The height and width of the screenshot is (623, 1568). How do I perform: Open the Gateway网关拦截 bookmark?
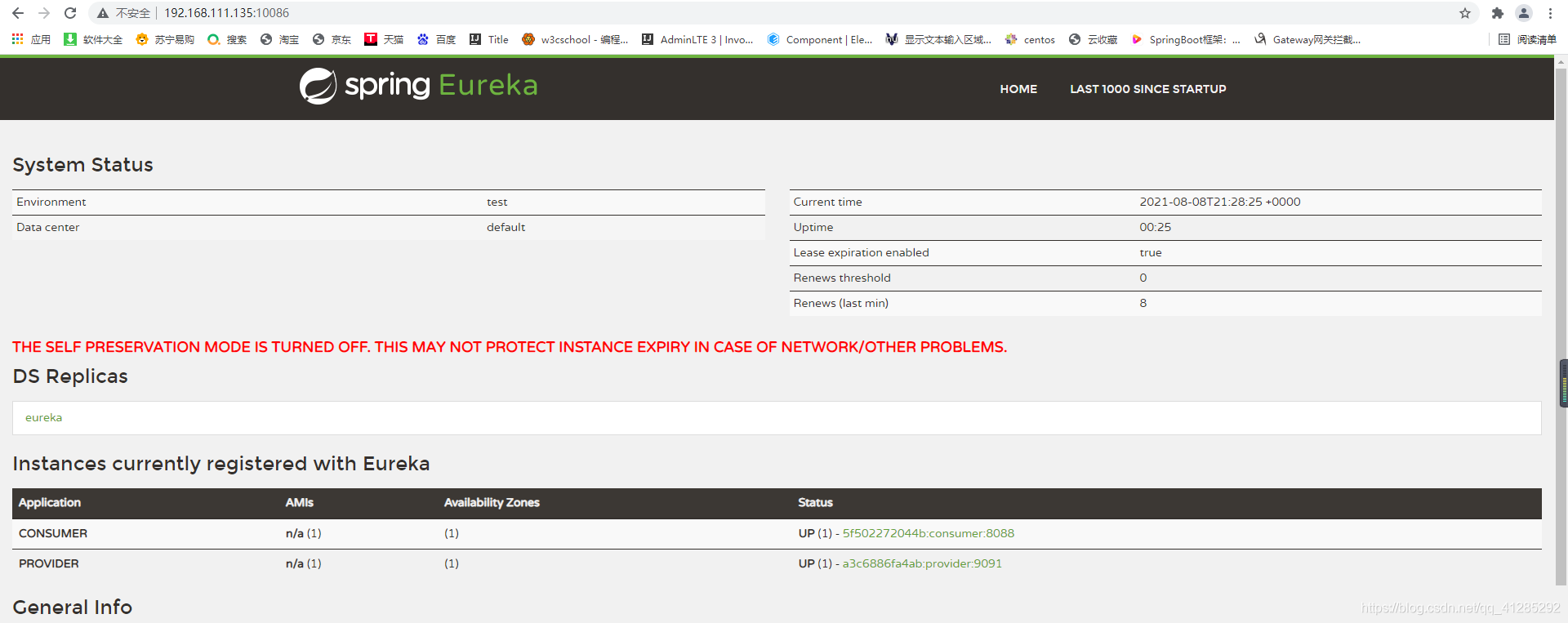(x=1307, y=39)
